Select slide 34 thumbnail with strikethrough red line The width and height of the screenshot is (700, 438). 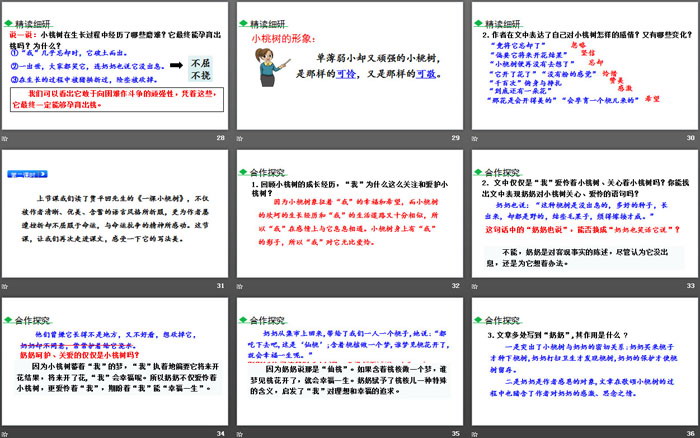115,361
